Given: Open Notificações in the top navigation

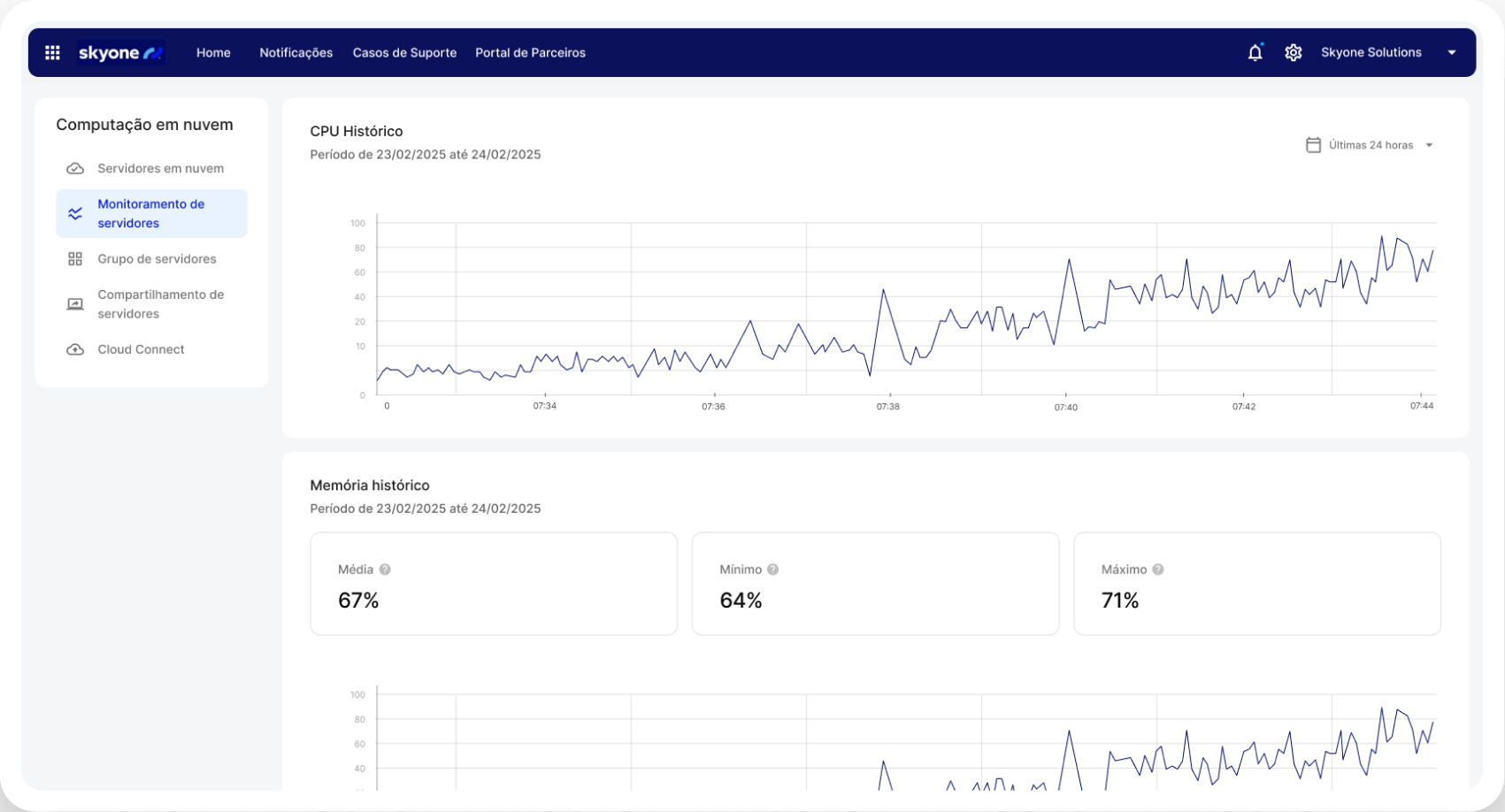Looking at the screenshot, I should [x=296, y=53].
